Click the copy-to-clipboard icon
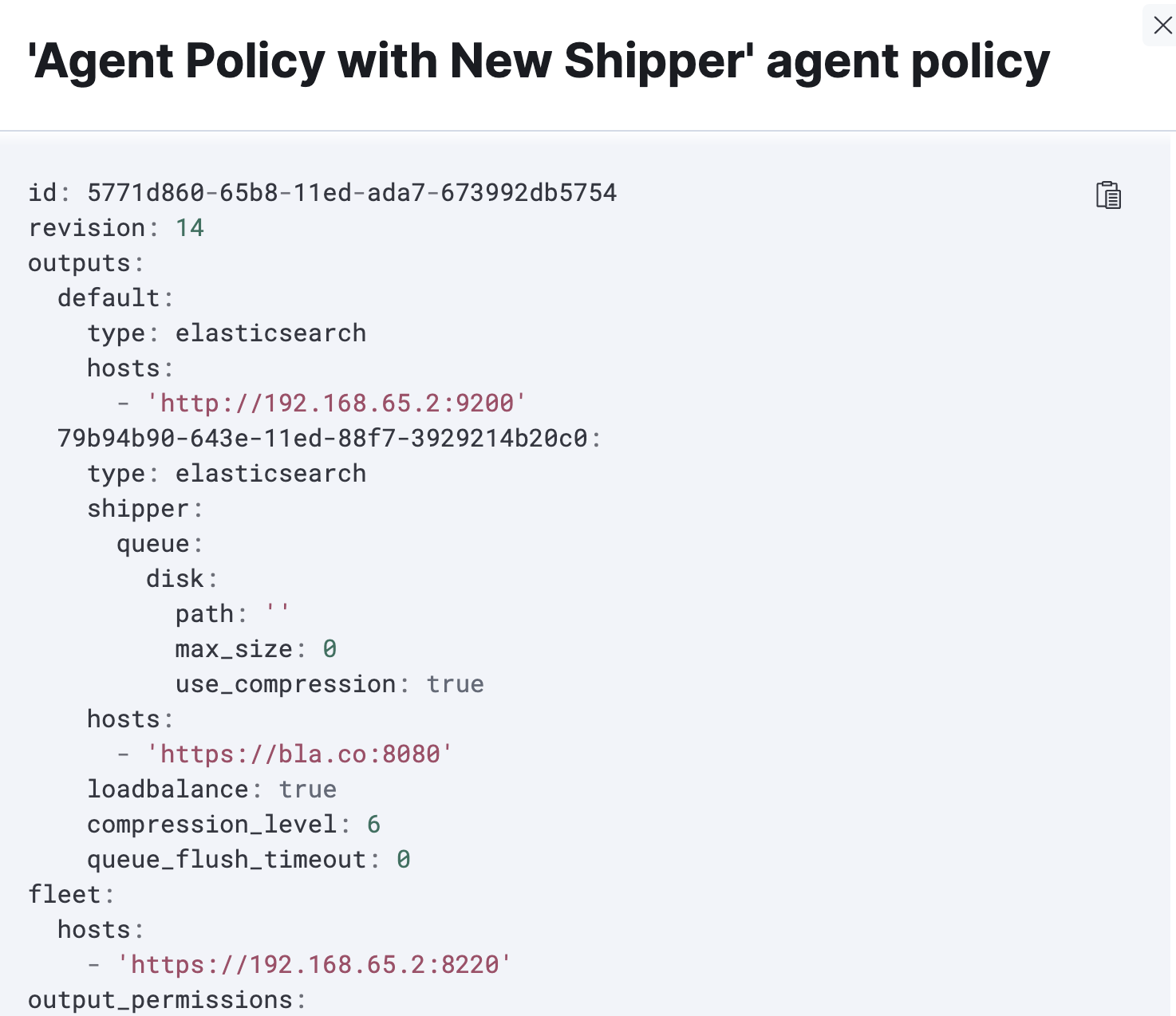This screenshot has height=1016, width=1176. coord(1108,195)
